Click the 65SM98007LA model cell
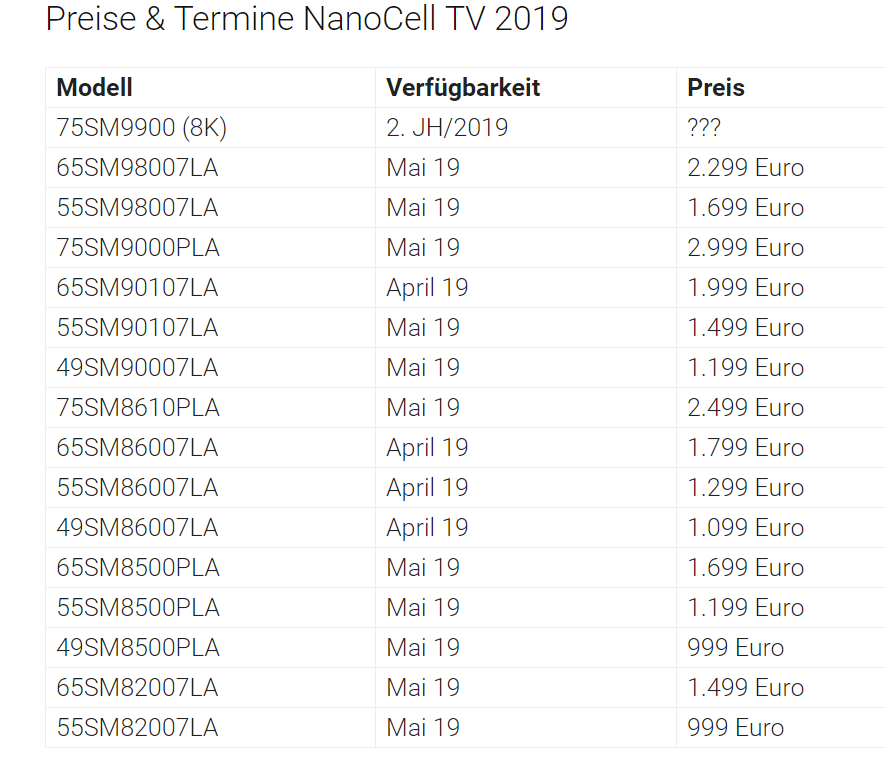Screen dimensions: 886x770 point(137,168)
